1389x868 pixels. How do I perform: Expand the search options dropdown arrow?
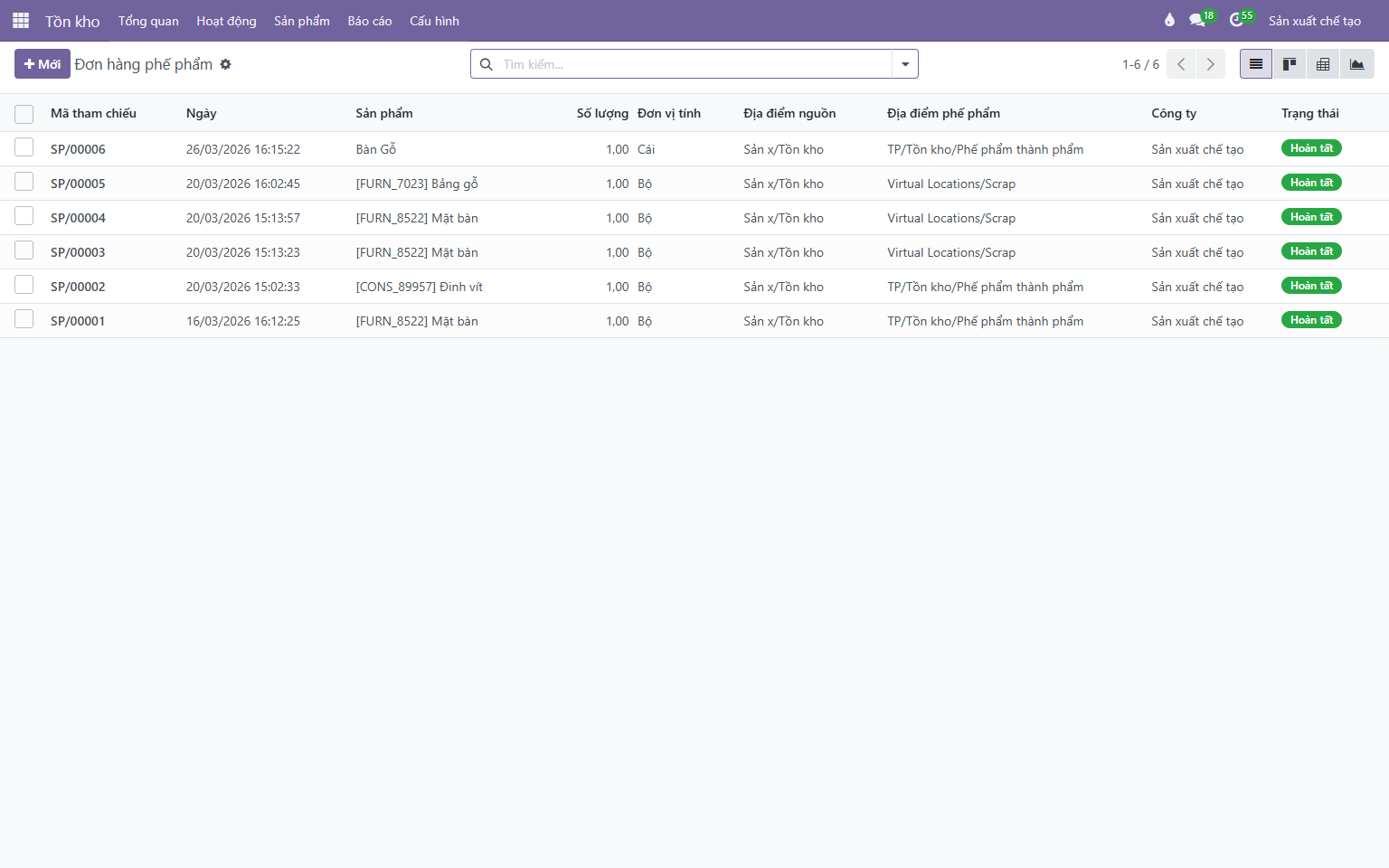pyautogui.click(x=905, y=64)
